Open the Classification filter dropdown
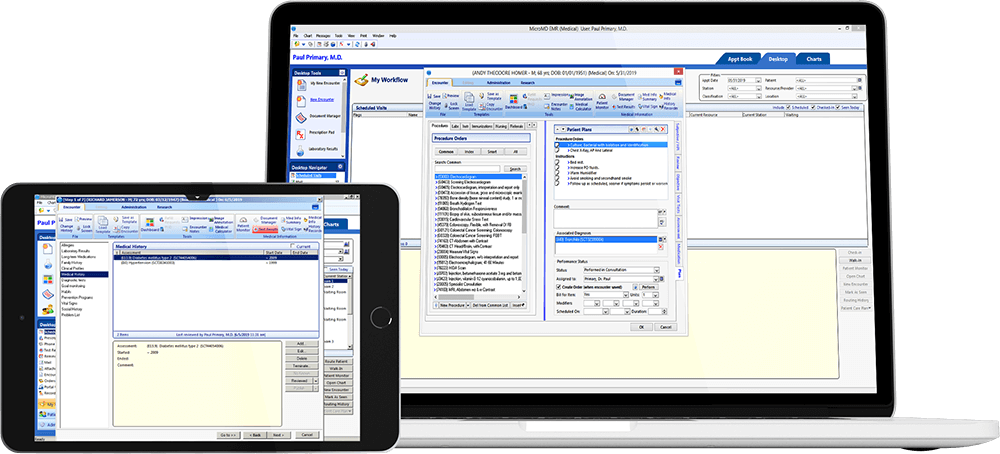The width and height of the screenshot is (1000, 454). [758, 96]
